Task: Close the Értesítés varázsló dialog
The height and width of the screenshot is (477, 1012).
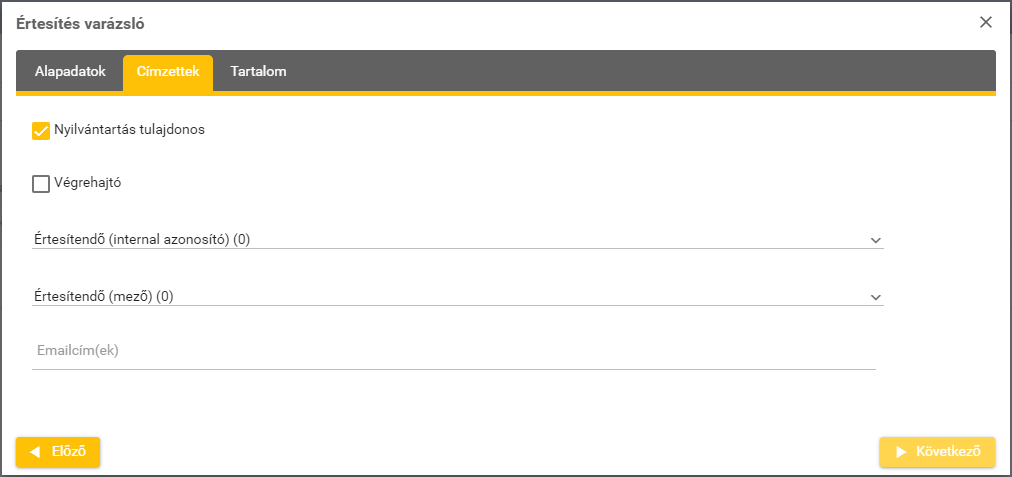Action: tap(986, 22)
